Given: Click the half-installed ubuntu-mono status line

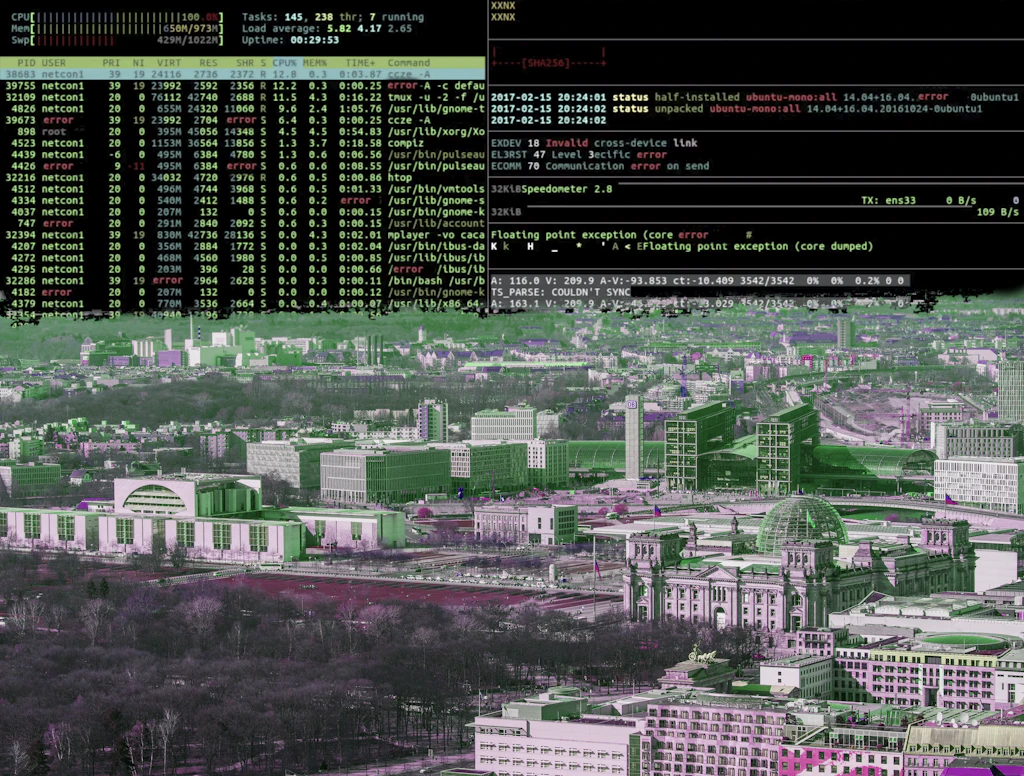Looking at the screenshot, I should [x=754, y=97].
